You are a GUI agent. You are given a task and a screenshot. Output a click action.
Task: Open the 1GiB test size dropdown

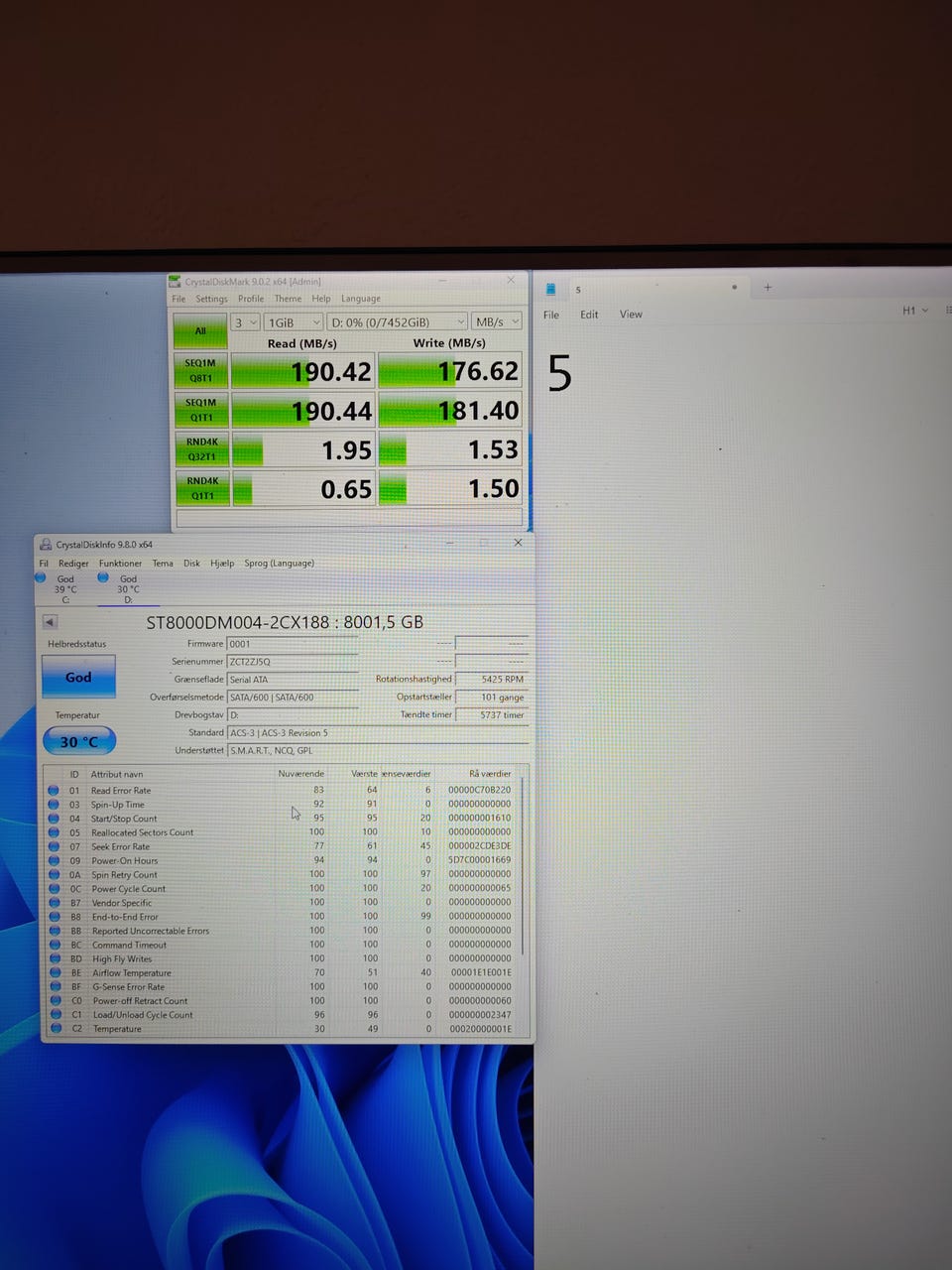tap(294, 322)
